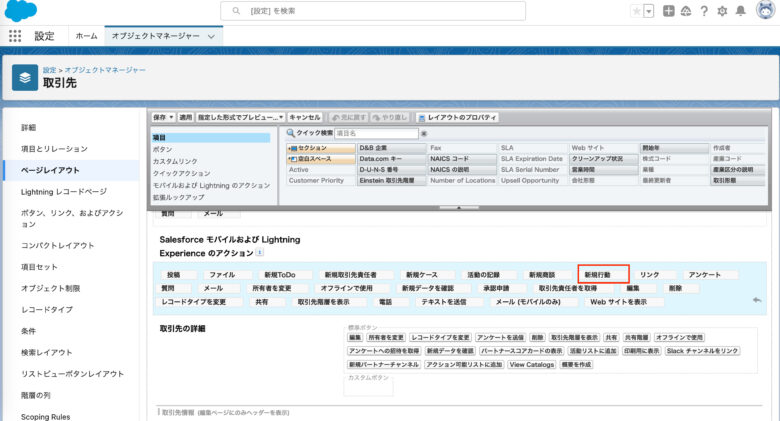The height and width of the screenshot is (421, 780).
Task: Expand the オブジェクトマネージャー tab chevron
Action: (x=211, y=36)
